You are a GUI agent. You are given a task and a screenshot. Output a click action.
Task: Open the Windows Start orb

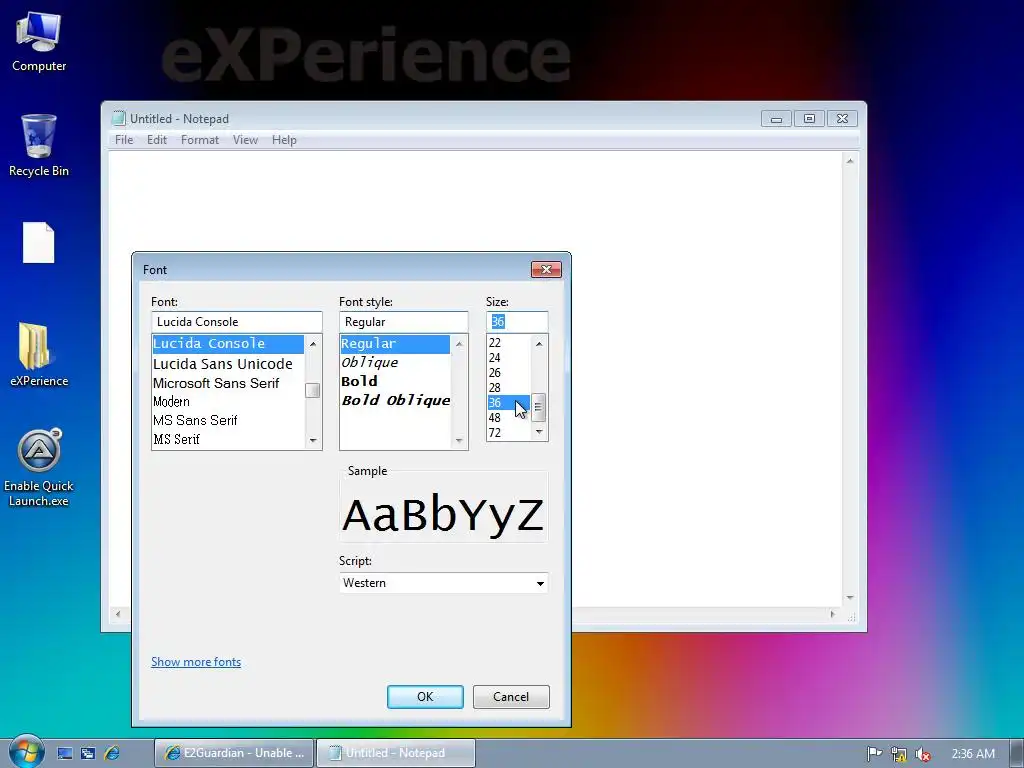tap(26, 752)
